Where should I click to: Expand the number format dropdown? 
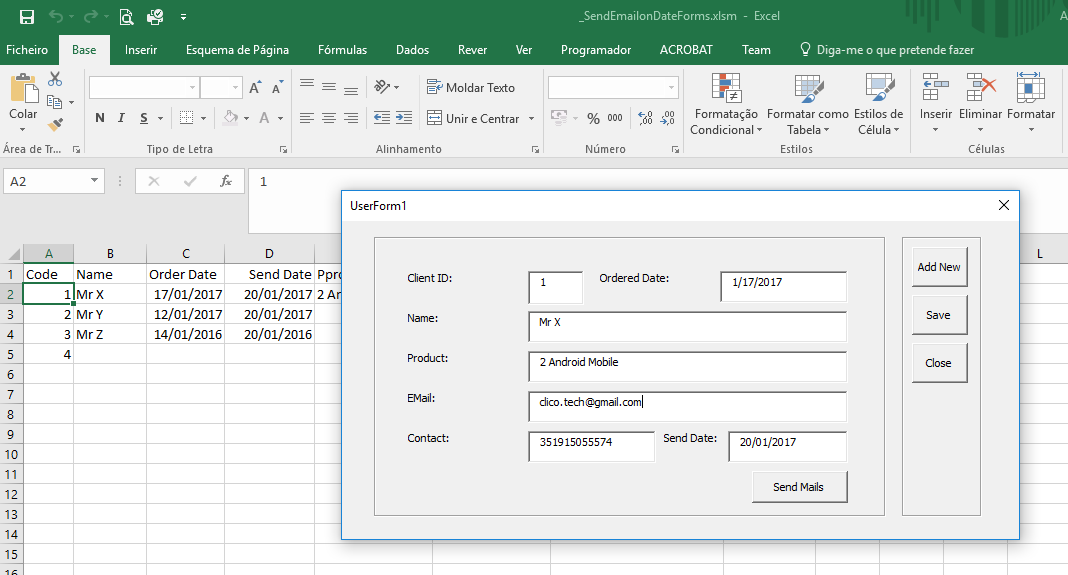click(670, 88)
